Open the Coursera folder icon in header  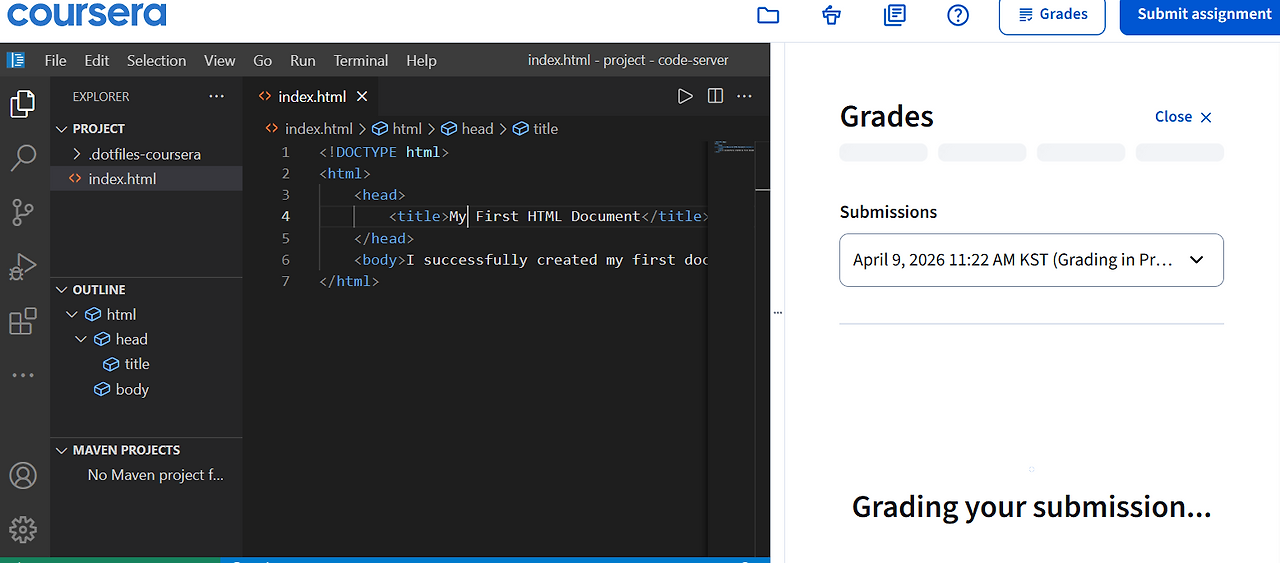[x=768, y=15]
